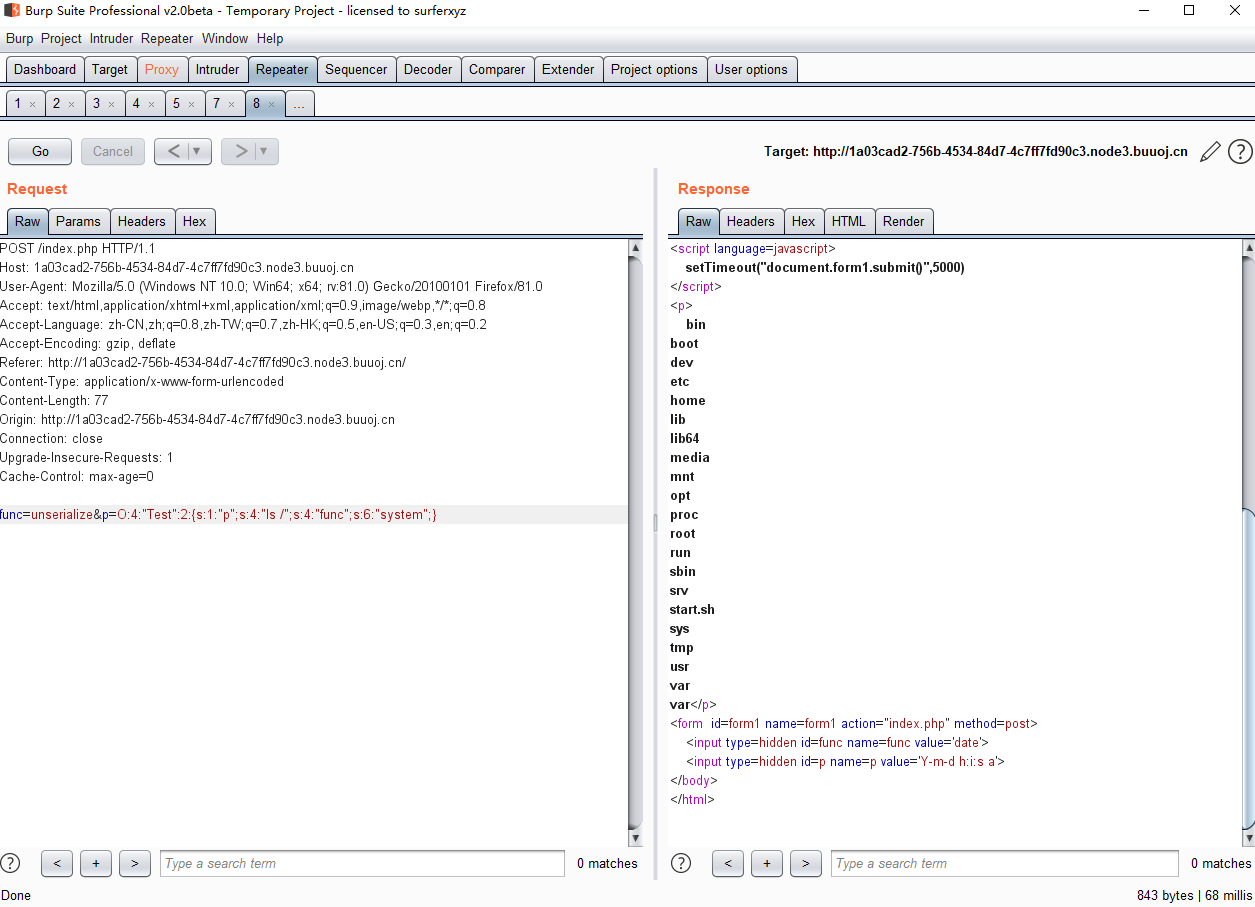Go to next match in response search
The width and height of the screenshot is (1255, 907).
[x=806, y=863]
